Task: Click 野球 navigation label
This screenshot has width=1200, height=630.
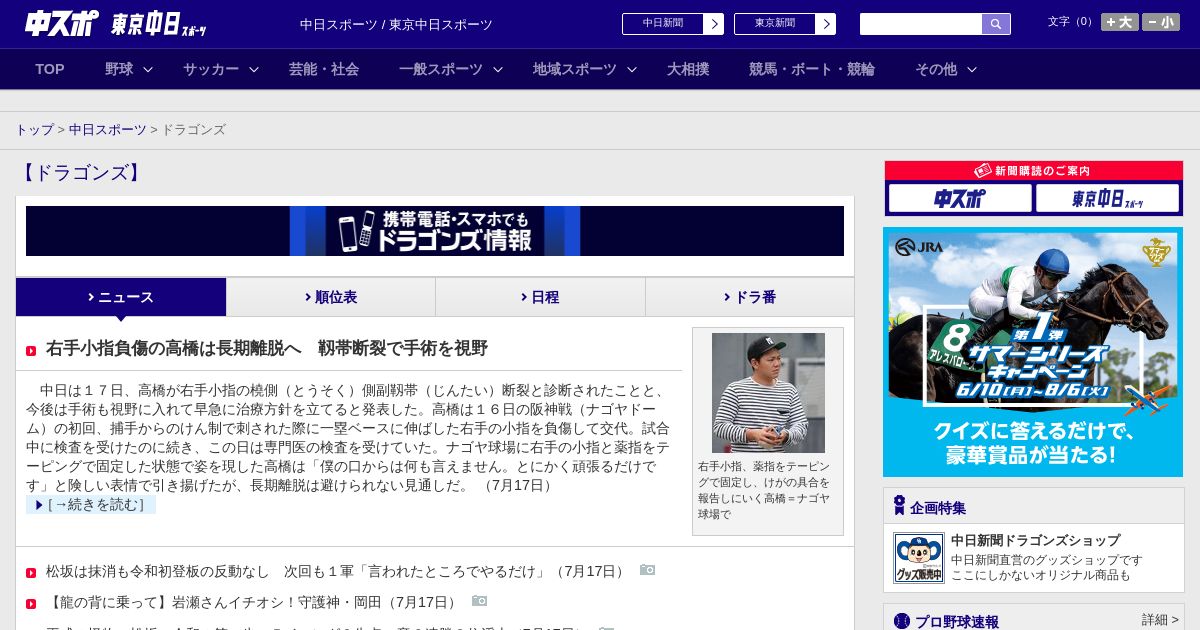Action: coord(119,69)
